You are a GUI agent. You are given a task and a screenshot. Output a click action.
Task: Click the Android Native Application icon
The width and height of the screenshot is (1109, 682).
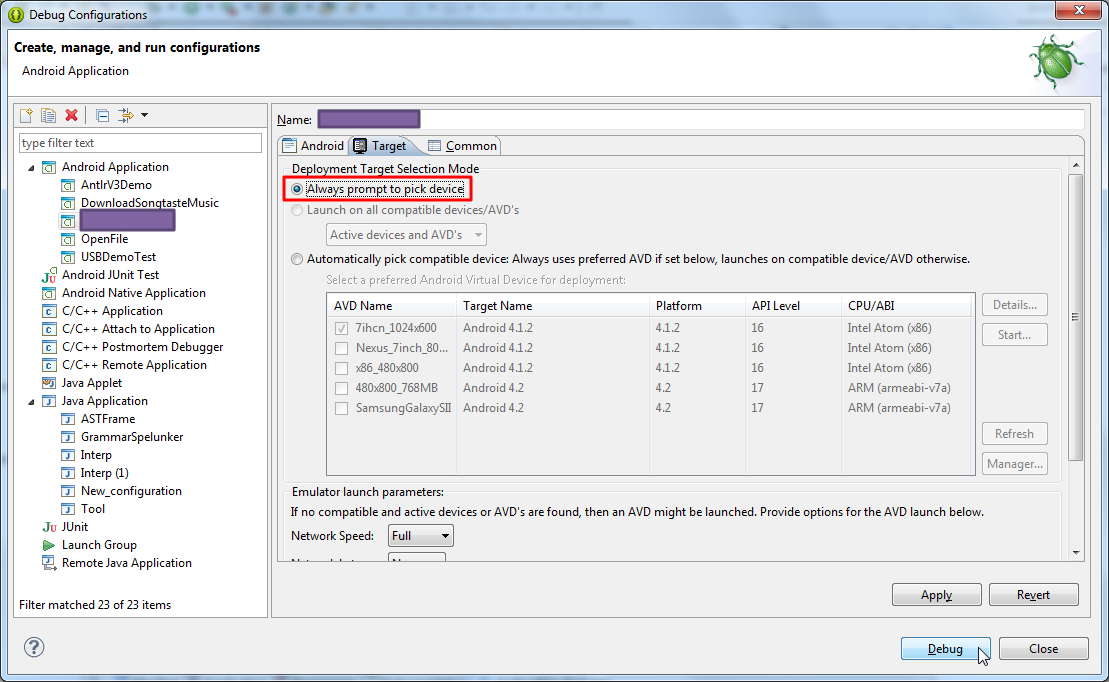point(49,294)
